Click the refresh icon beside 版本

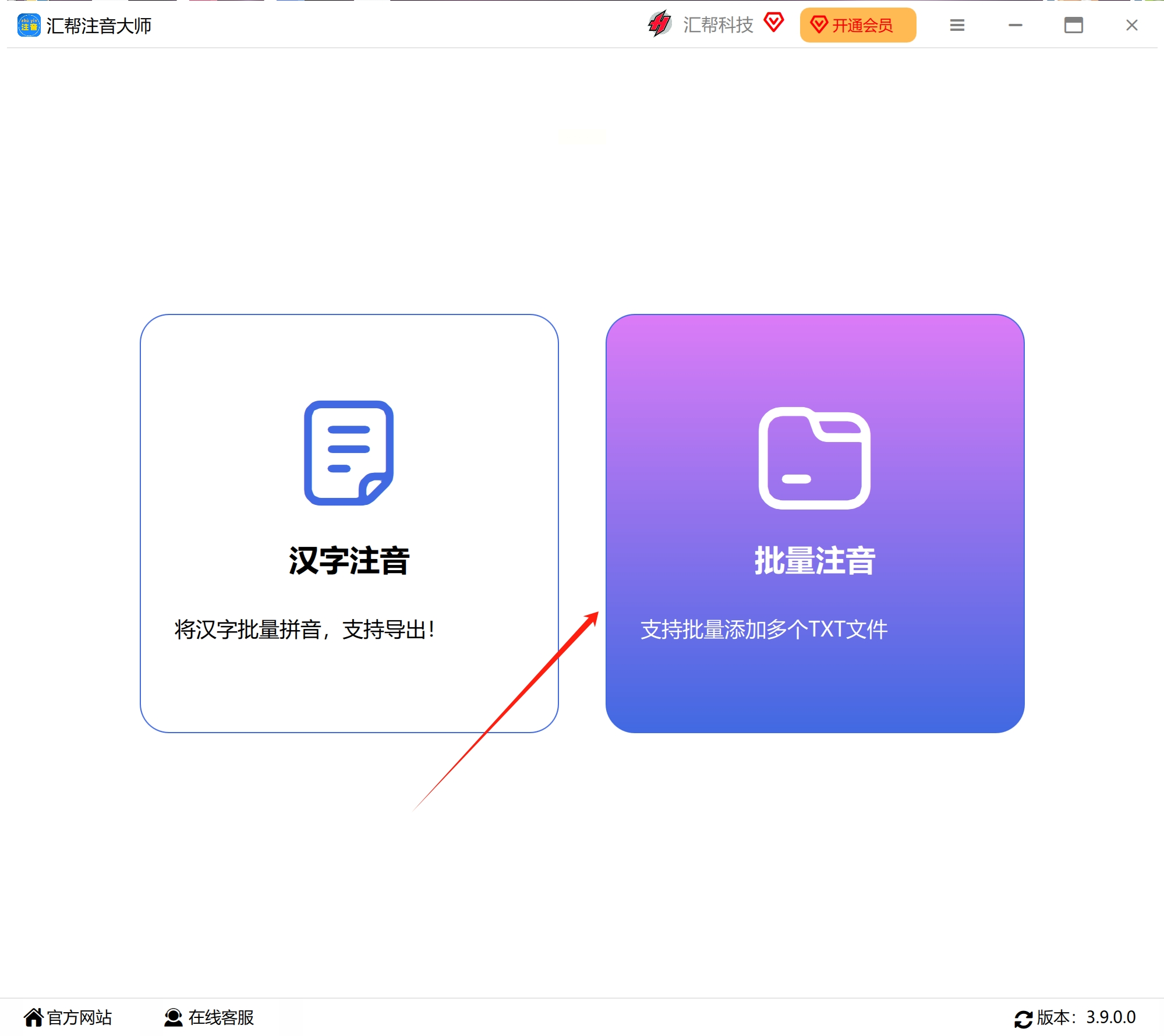tap(1023, 1019)
